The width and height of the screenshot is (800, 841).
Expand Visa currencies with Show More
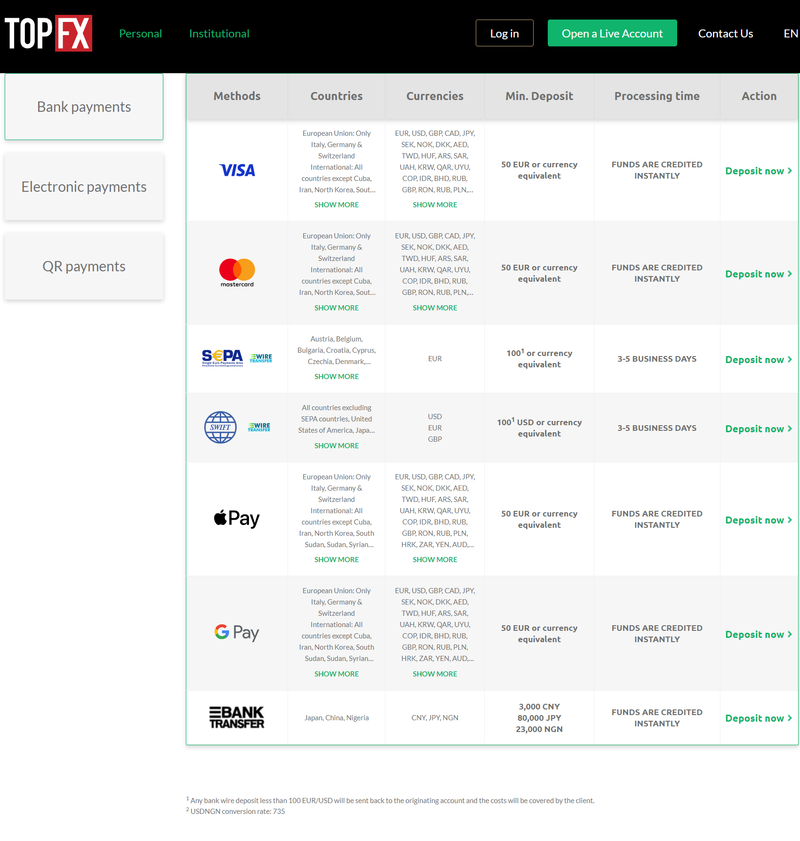(x=435, y=205)
